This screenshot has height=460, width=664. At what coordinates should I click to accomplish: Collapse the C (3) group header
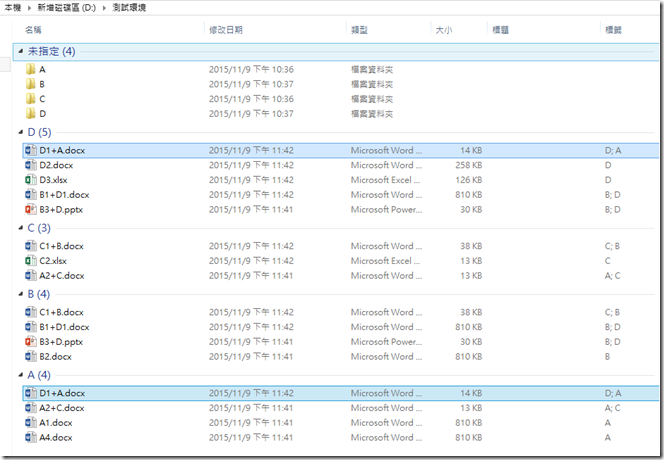[21, 228]
